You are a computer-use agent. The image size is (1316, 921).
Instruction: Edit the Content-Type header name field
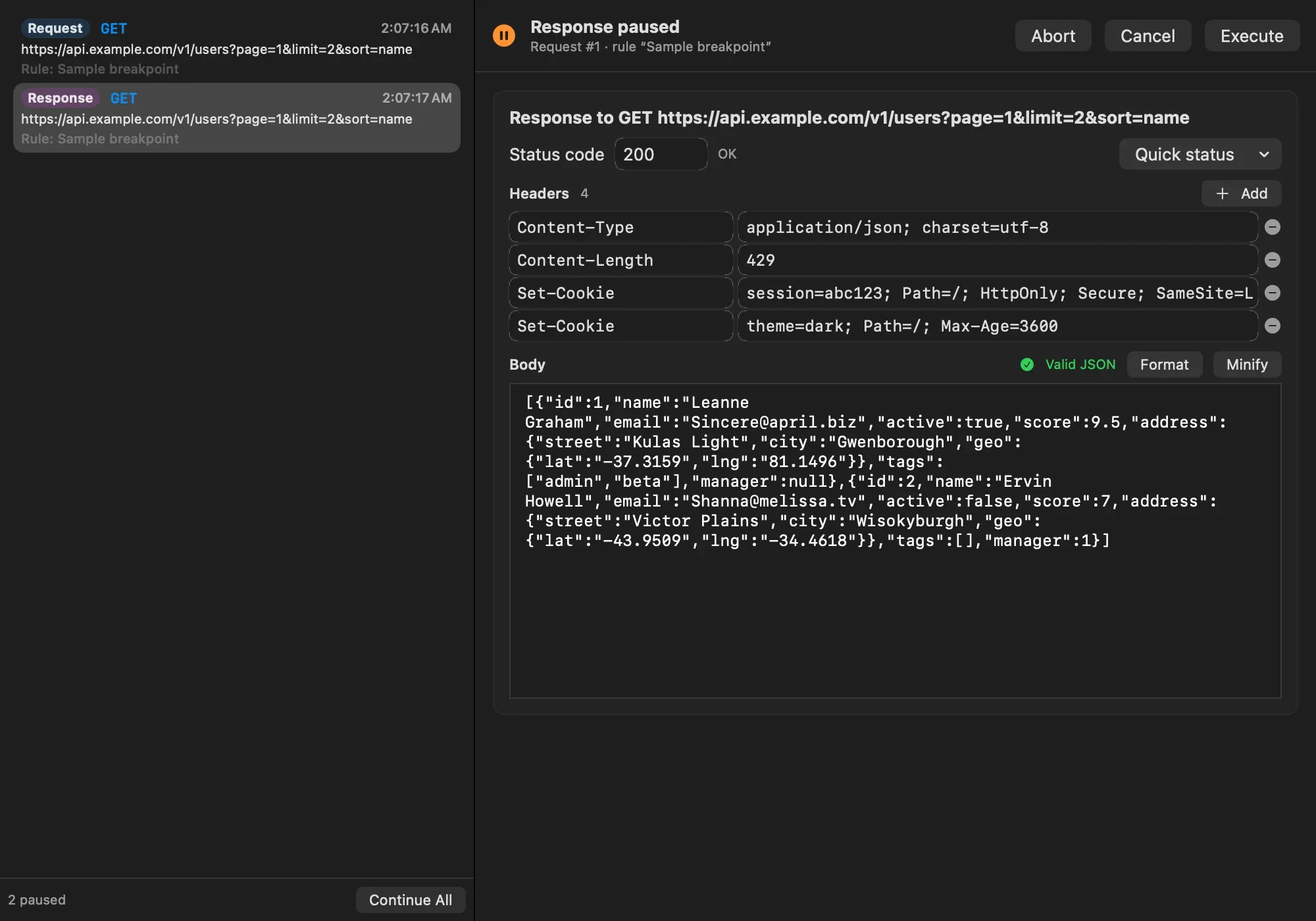pyautogui.click(x=620, y=227)
